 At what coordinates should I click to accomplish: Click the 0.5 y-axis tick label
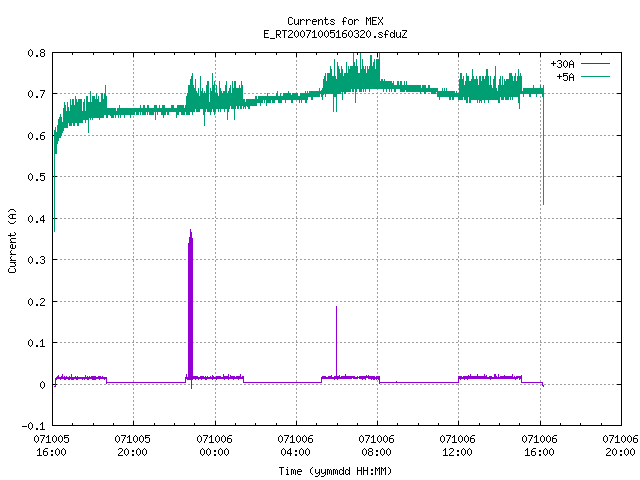(x=36, y=177)
